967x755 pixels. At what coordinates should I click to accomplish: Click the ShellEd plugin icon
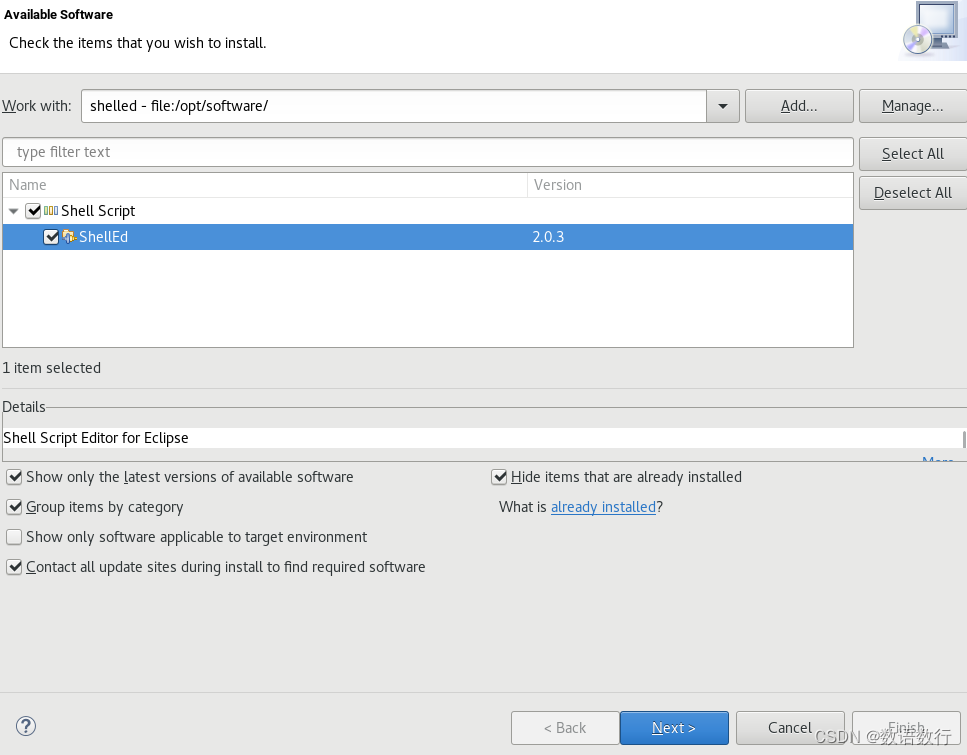69,237
